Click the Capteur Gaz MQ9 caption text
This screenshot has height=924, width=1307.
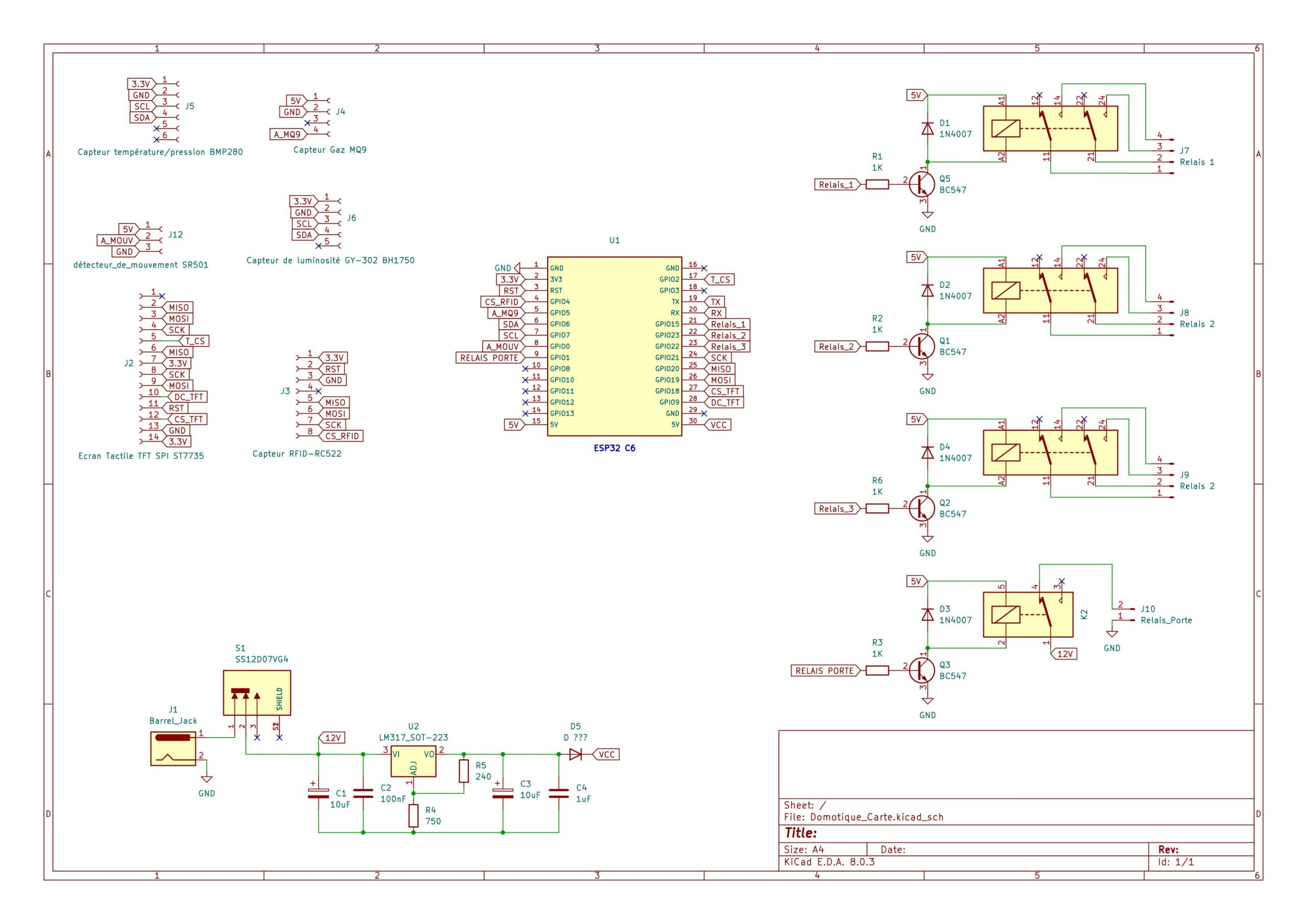click(x=330, y=150)
